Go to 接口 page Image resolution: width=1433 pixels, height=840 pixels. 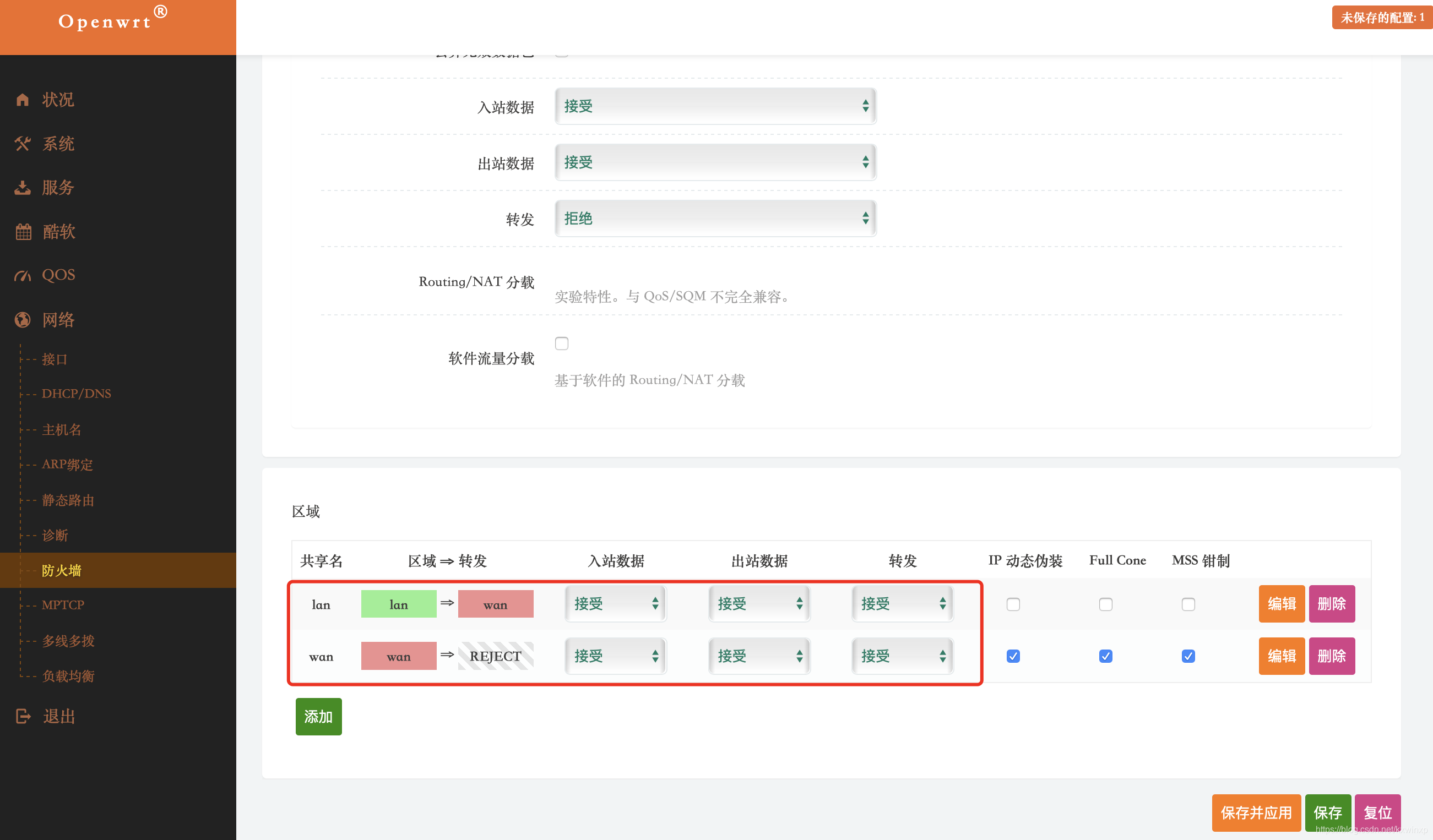click(55, 359)
